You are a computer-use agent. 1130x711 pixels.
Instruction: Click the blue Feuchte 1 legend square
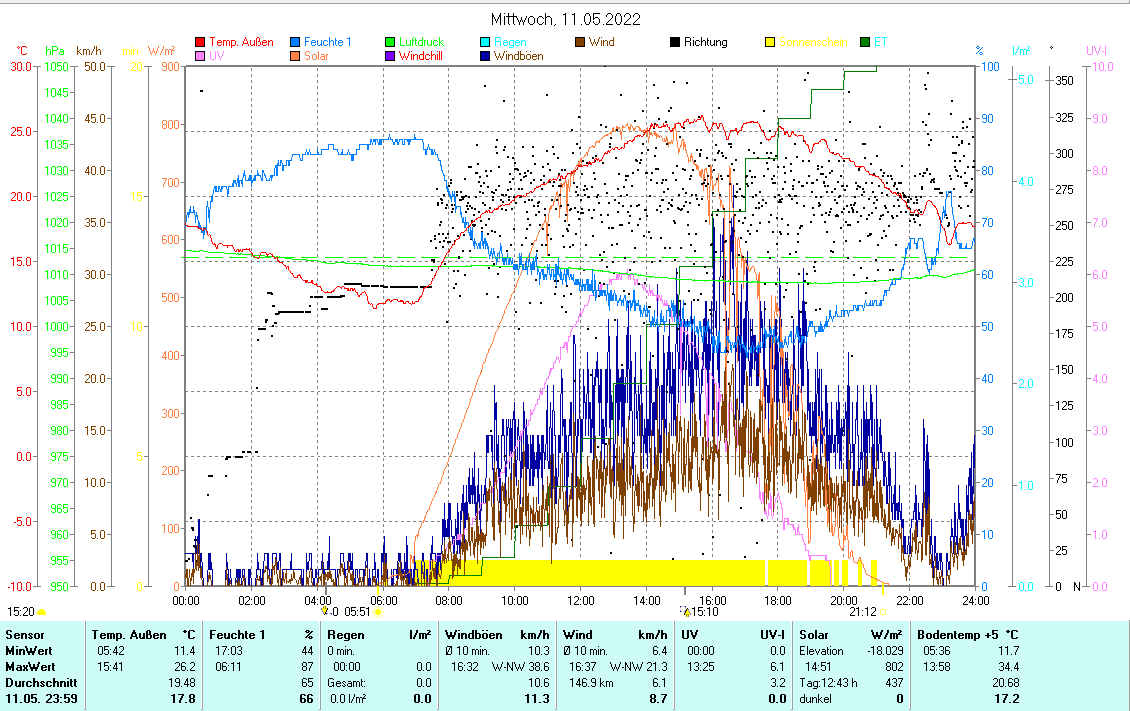[x=296, y=42]
